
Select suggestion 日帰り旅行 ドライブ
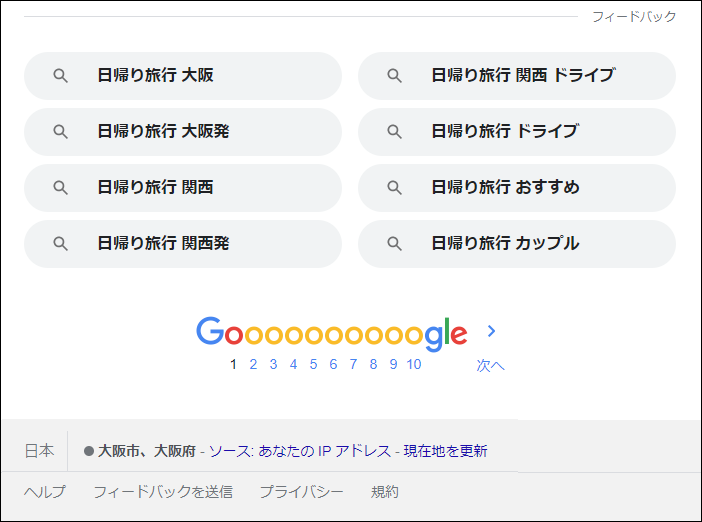[517, 132]
